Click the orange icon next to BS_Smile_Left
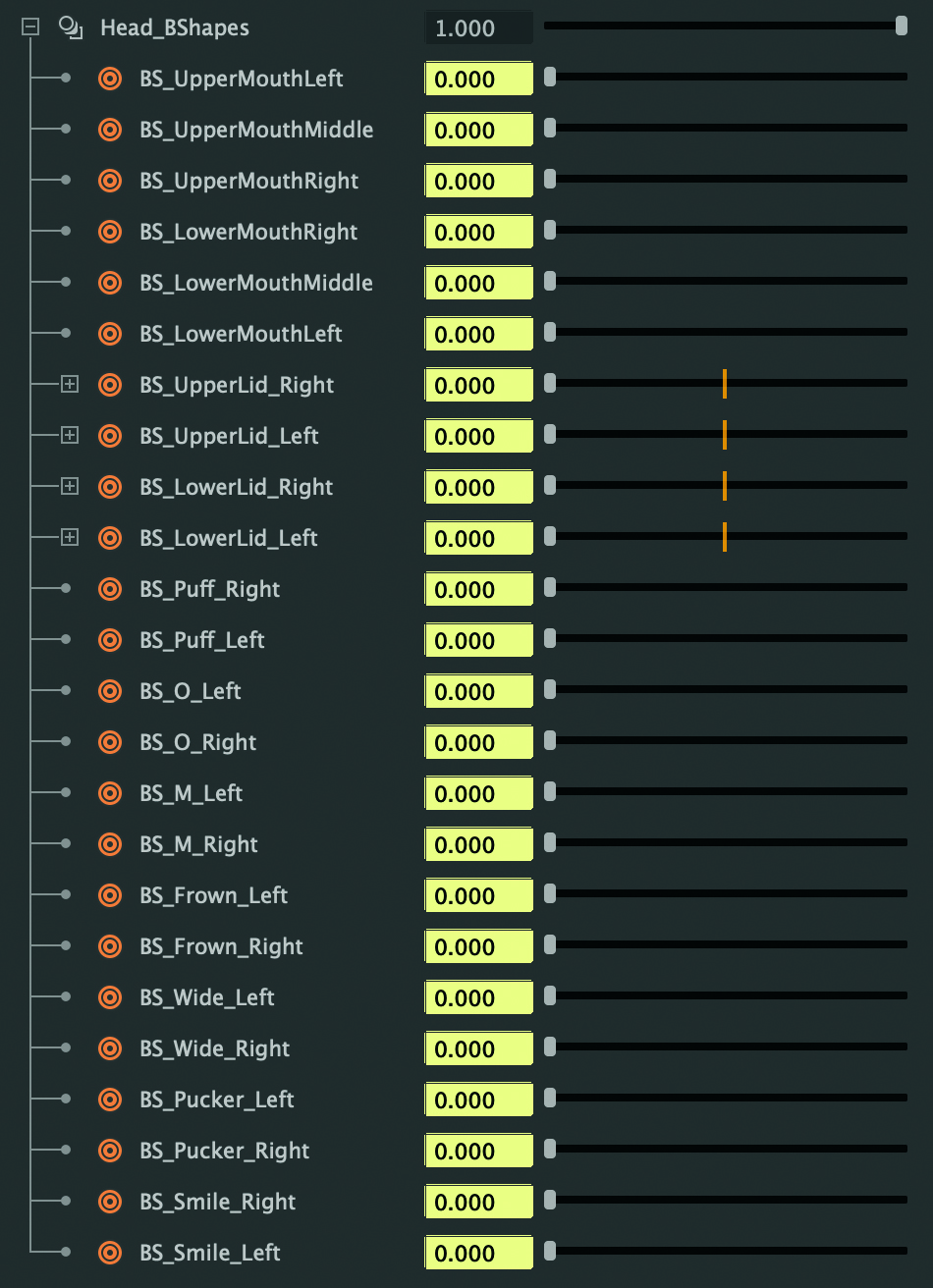933x1288 pixels. coord(110,1253)
